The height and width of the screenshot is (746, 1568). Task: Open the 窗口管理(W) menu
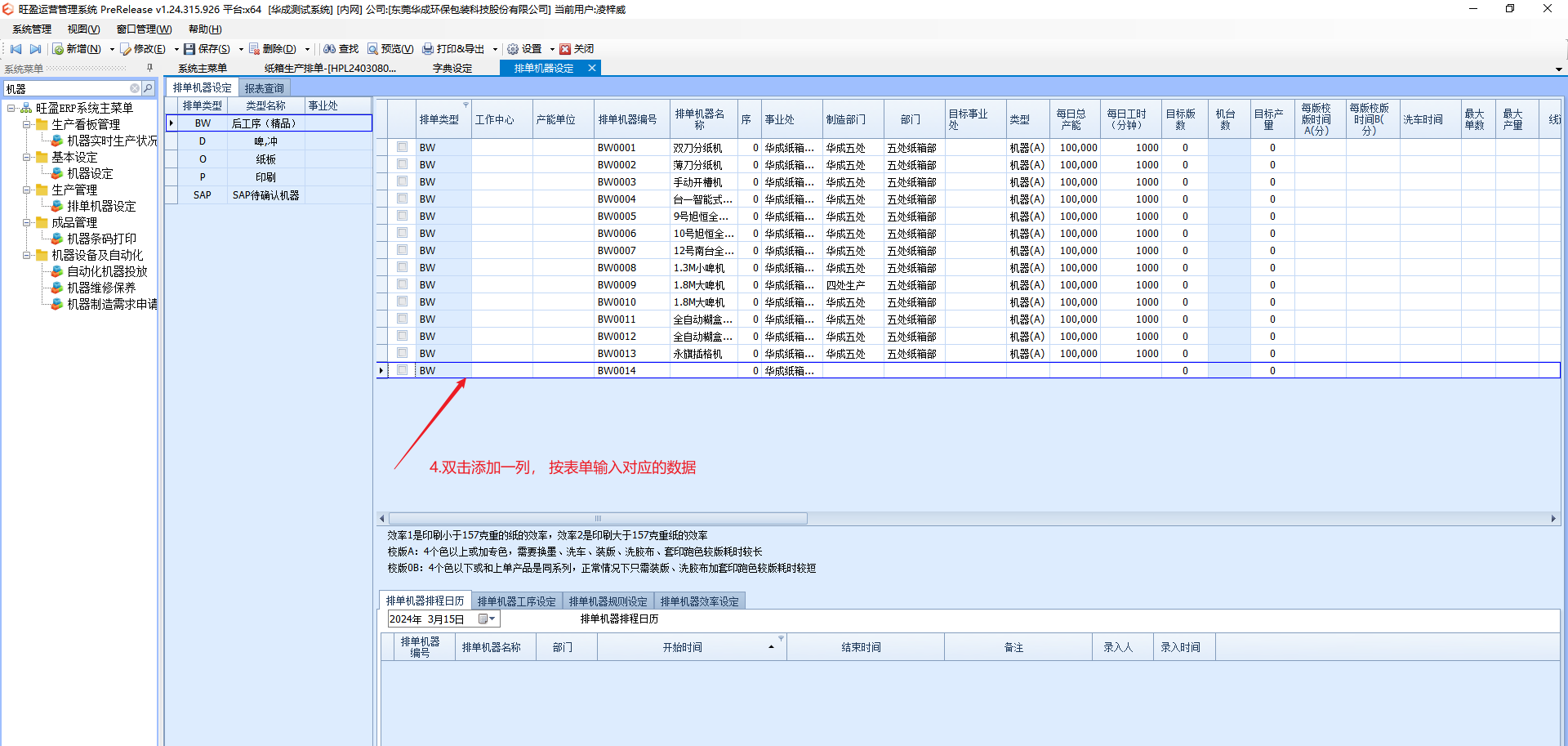point(145,29)
